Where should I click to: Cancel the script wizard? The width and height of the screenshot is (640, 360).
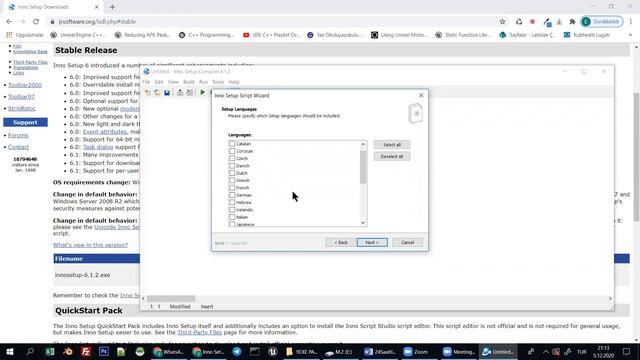click(x=407, y=242)
